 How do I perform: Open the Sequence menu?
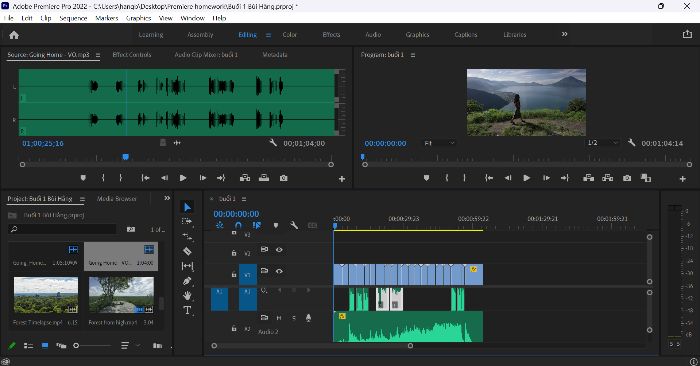click(73, 18)
